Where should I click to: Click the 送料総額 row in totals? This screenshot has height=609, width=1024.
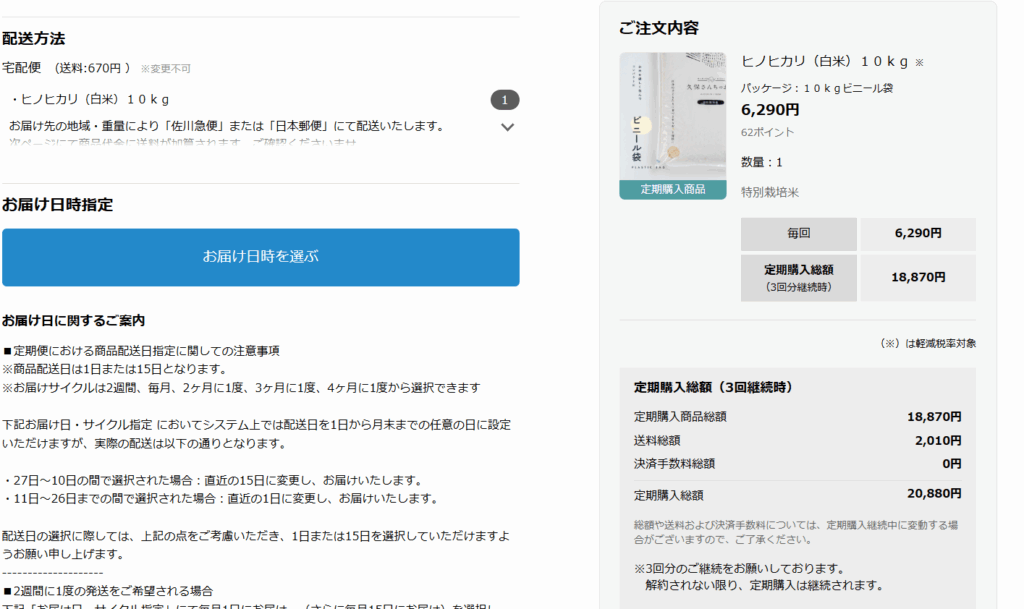click(x=657, y=440)
